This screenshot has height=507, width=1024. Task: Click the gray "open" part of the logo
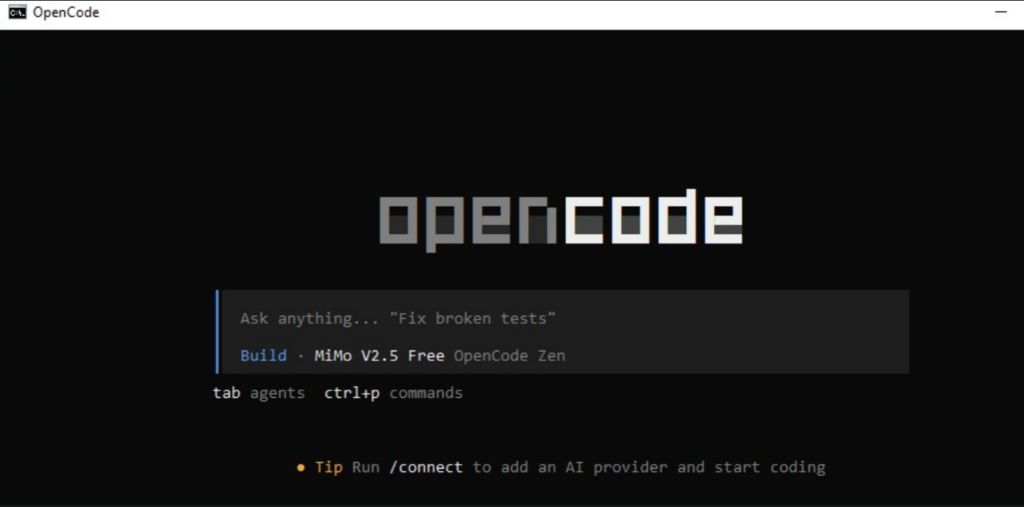(468, 220)
